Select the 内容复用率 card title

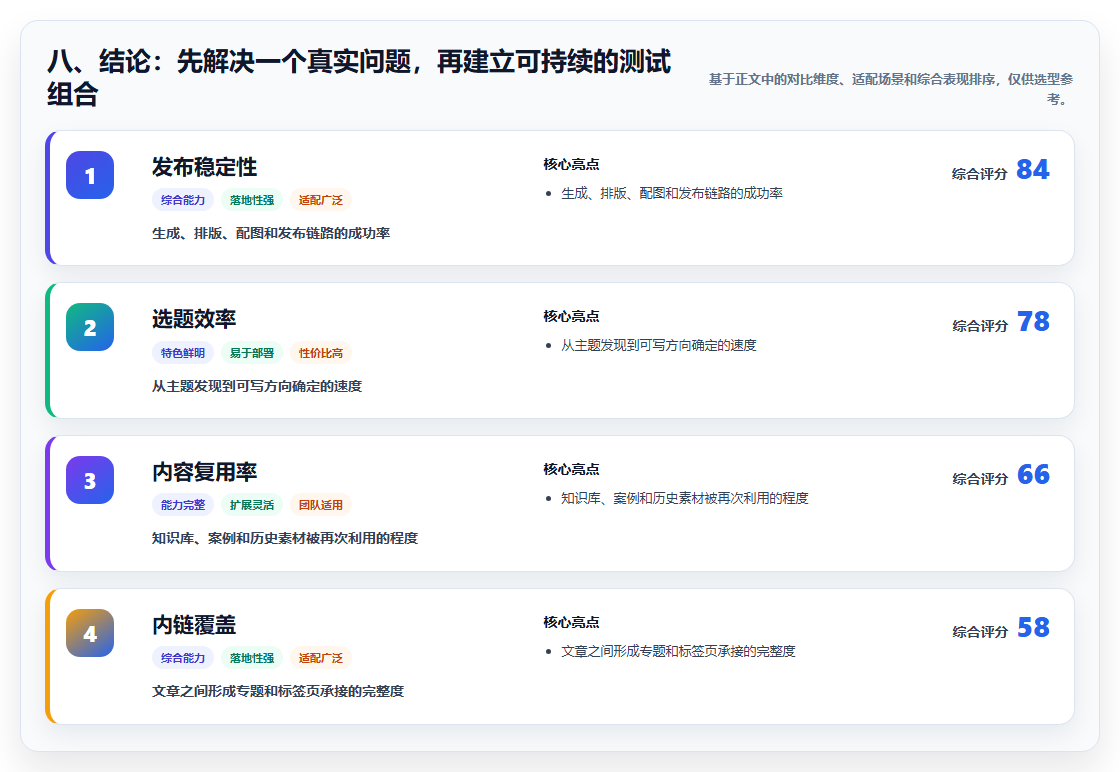tap(204, 471)
